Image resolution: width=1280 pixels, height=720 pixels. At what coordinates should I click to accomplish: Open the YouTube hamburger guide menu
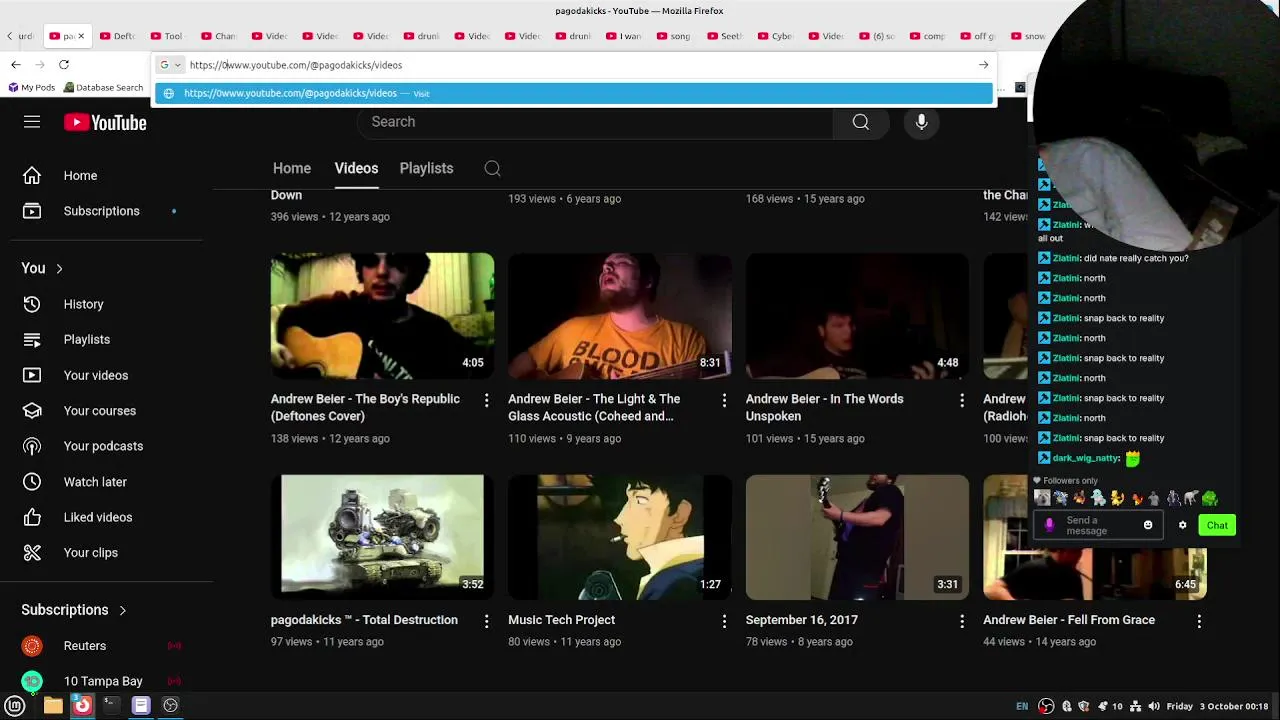(32, 122)
